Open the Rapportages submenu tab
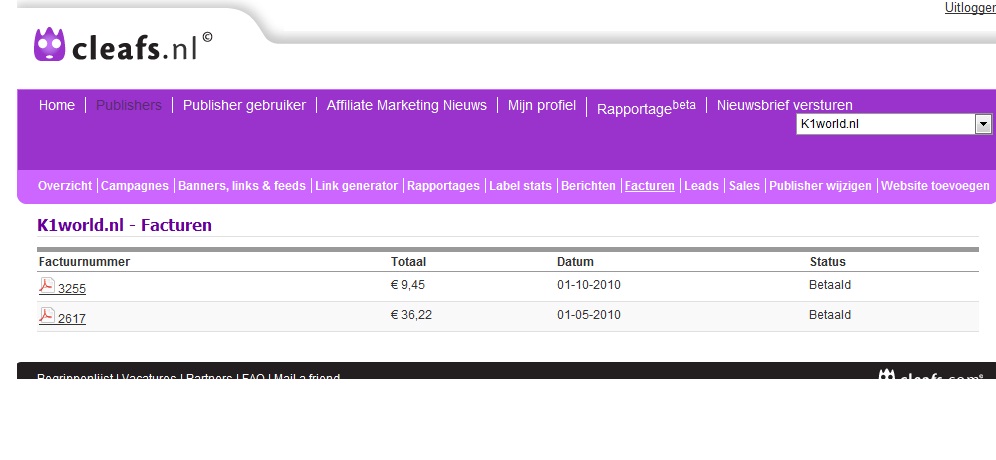Viewport: 996px width, 460px height. (x=443, y=186)
